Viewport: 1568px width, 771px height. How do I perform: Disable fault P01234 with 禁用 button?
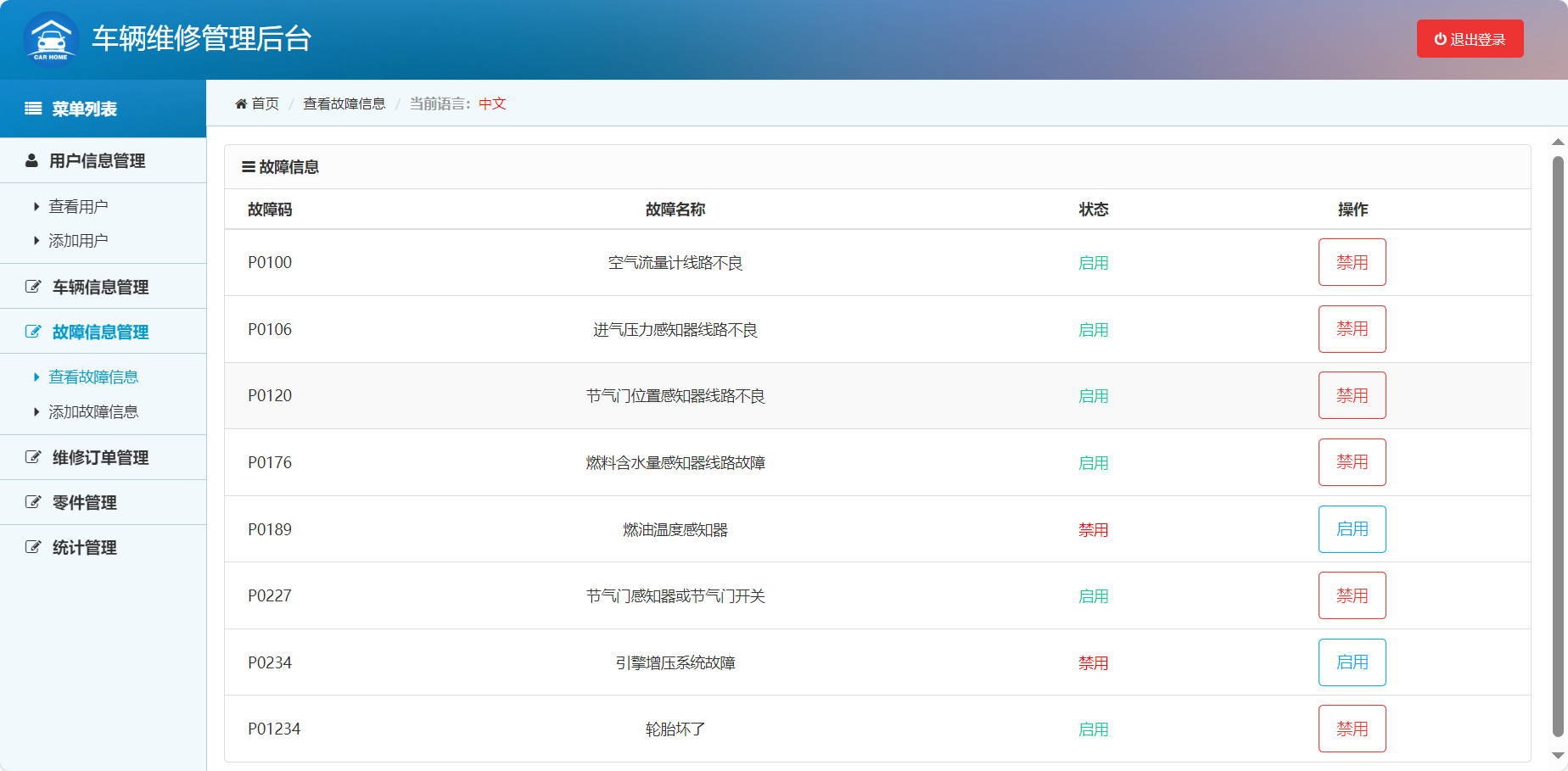1352,729
